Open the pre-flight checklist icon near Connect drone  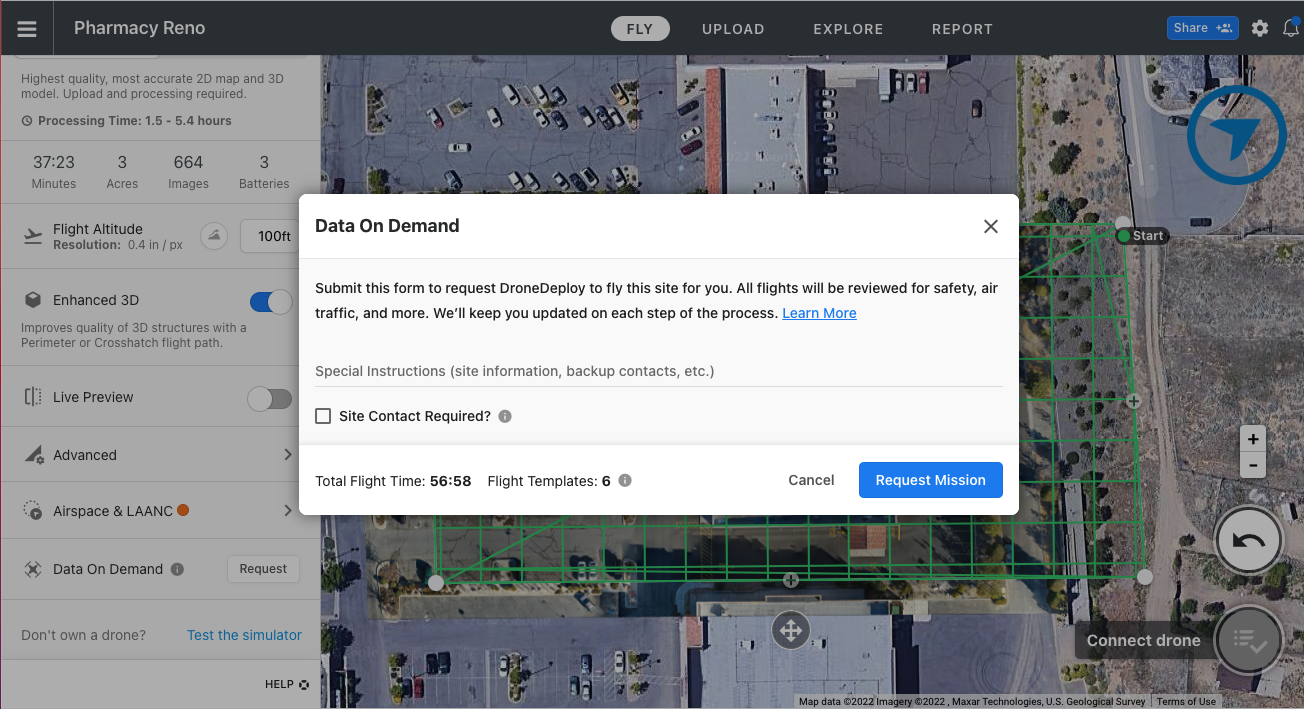1249,640
